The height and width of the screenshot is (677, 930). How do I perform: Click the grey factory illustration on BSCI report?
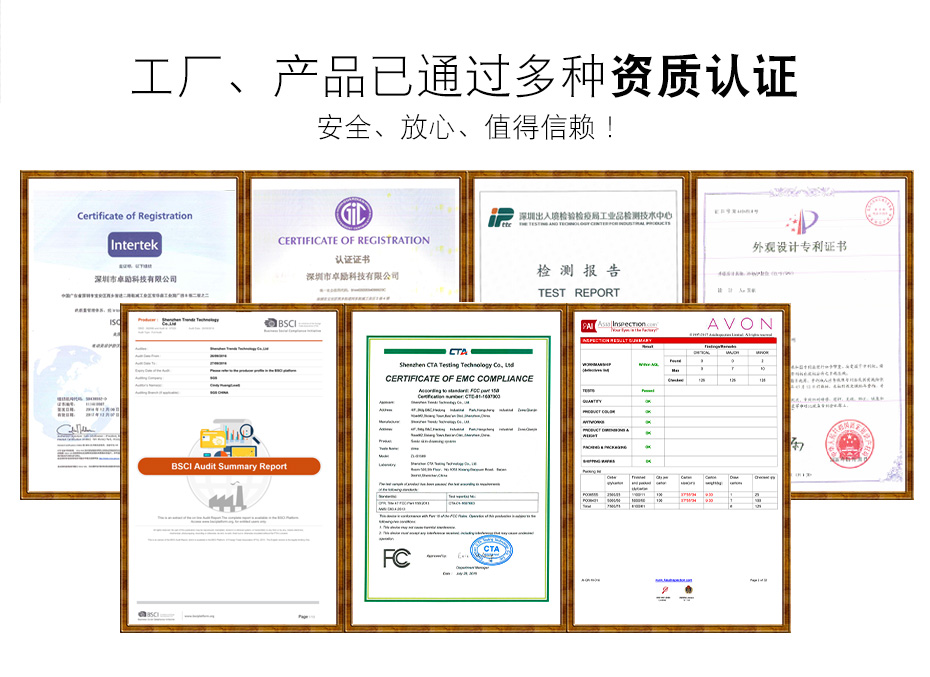[228, 496]
